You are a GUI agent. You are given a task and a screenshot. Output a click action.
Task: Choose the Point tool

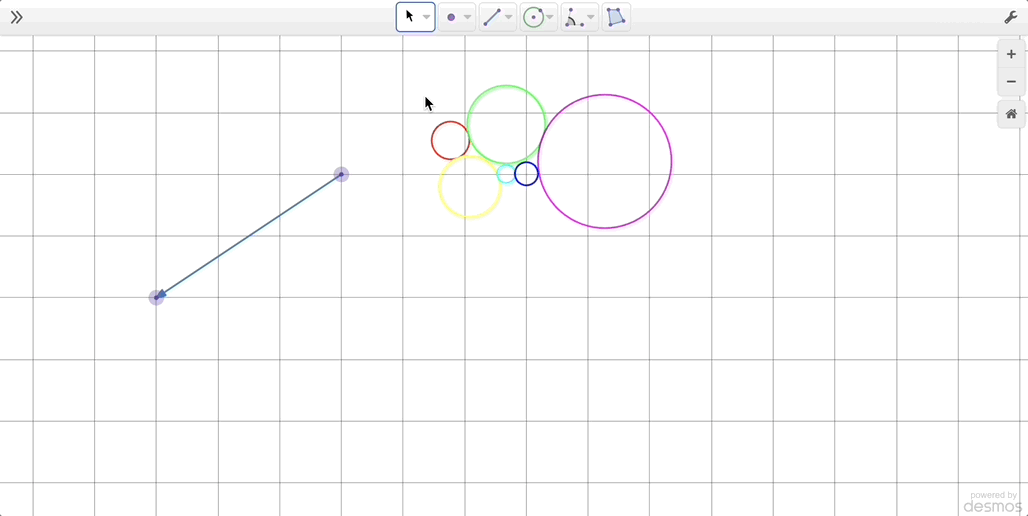click(x=451, y=17)
